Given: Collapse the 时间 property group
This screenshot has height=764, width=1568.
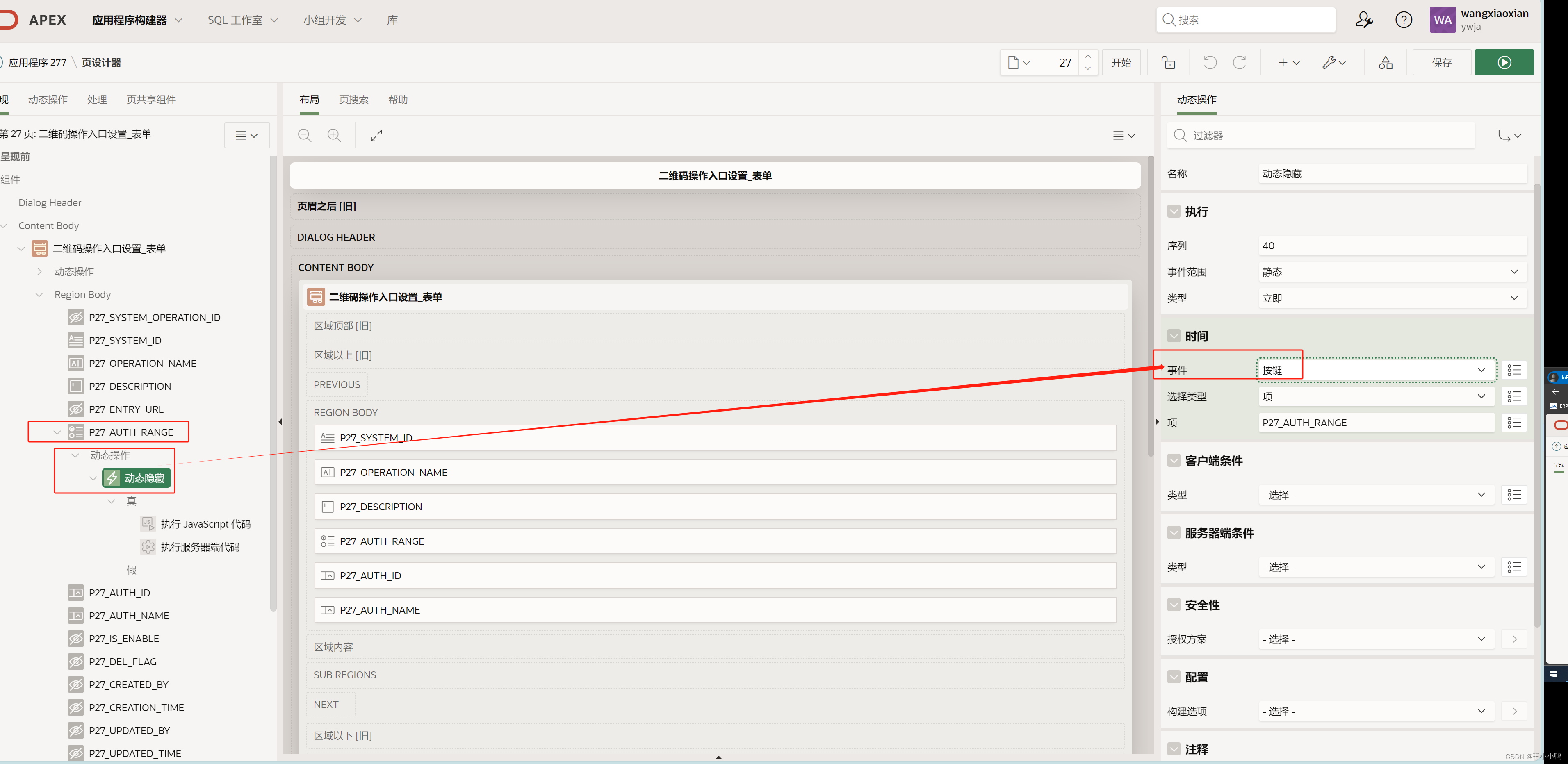Looking at the screenshot, I should (1174, 336).
